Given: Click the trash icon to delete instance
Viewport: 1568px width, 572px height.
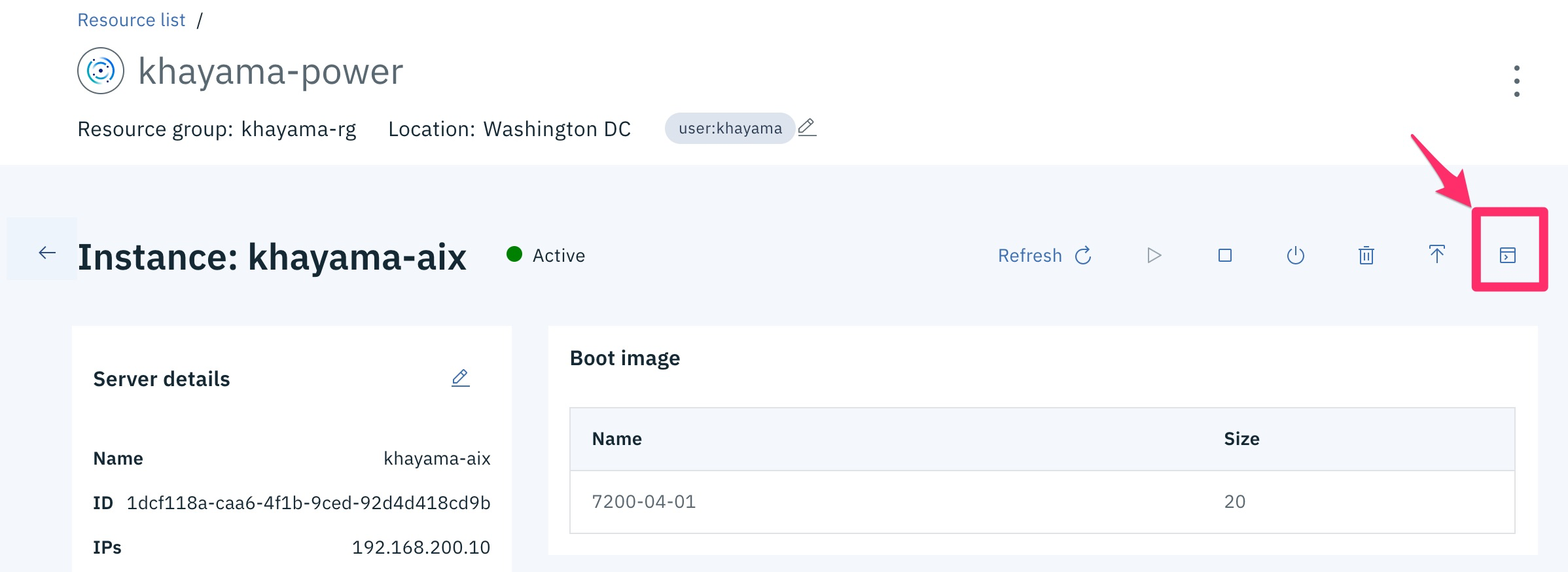Looking at the screenshot, I should pos(1366,255).
